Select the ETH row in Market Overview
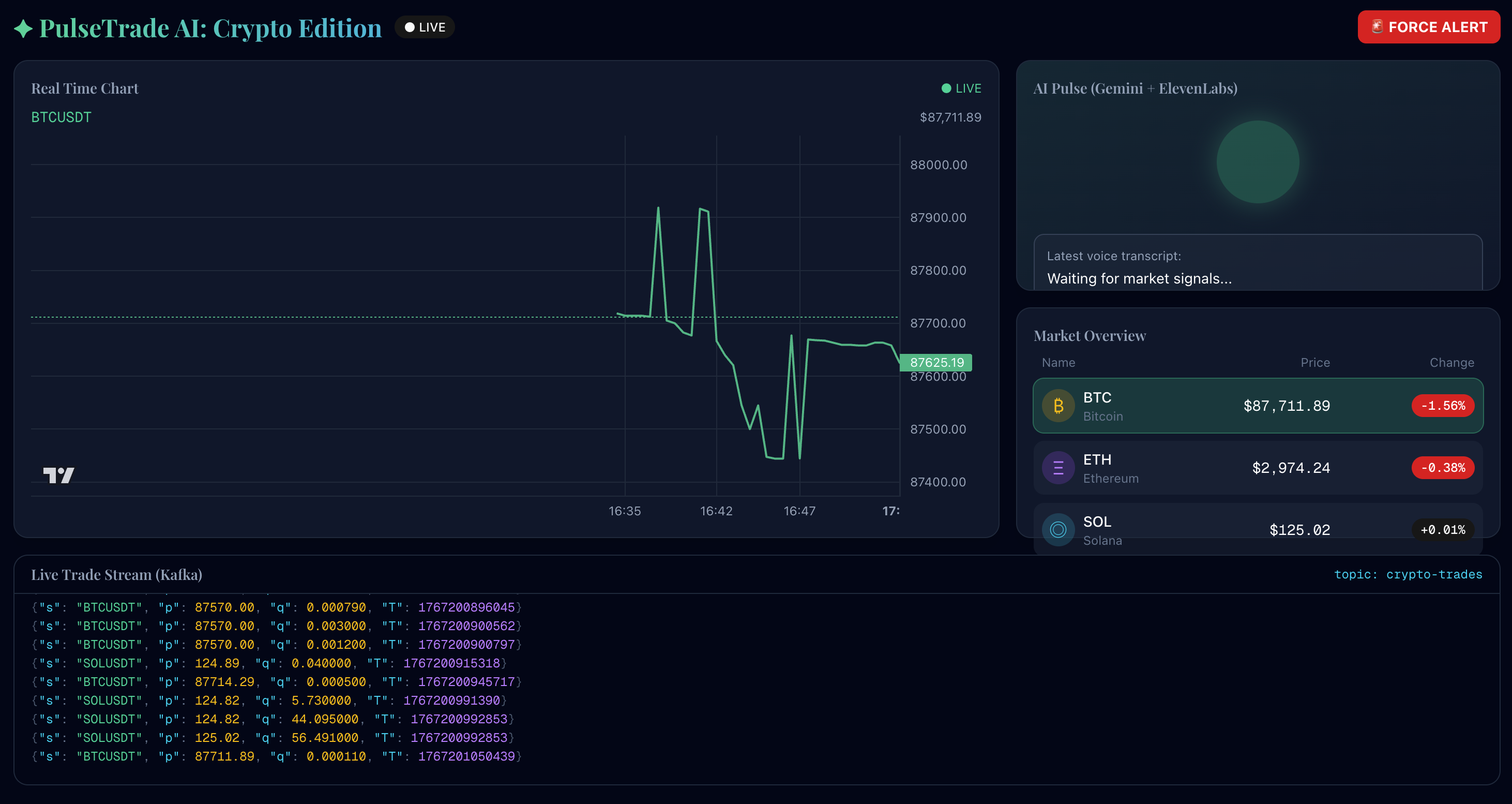The width and height of the screenshot is (1512, 804). tap(1257, 468)
